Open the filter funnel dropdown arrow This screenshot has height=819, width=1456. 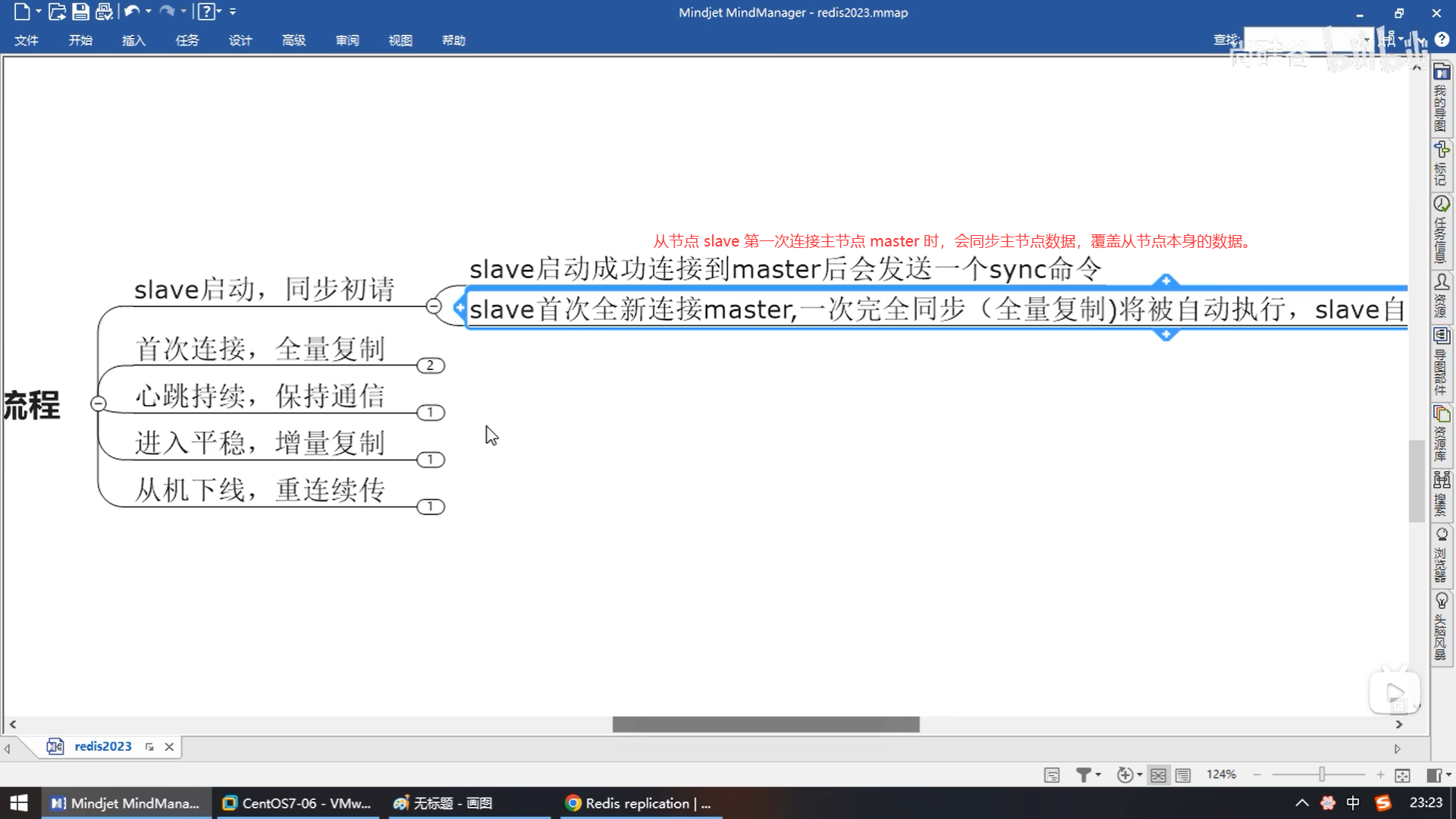[x=1098, y=775]
